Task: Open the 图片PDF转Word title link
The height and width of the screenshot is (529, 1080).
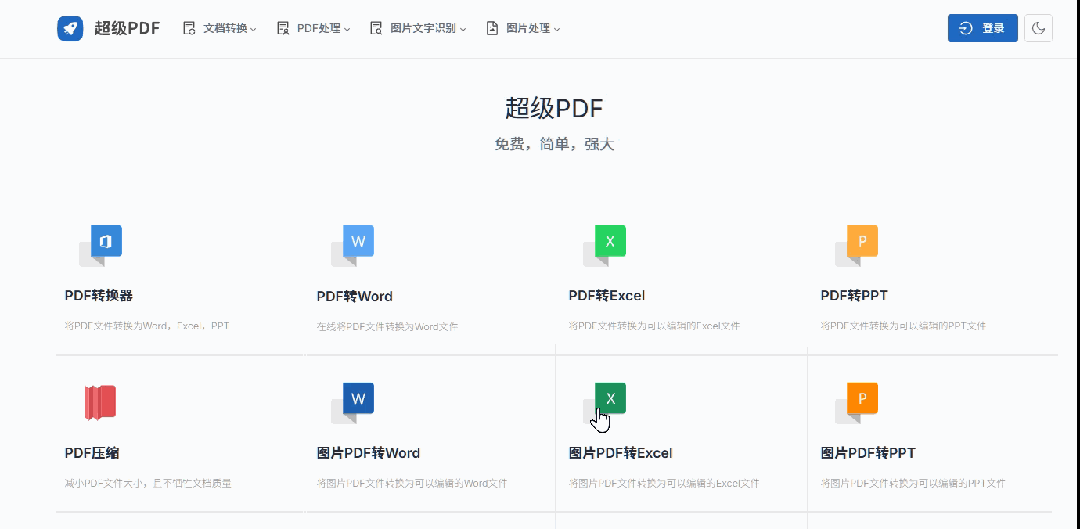Action: point(368,453)
